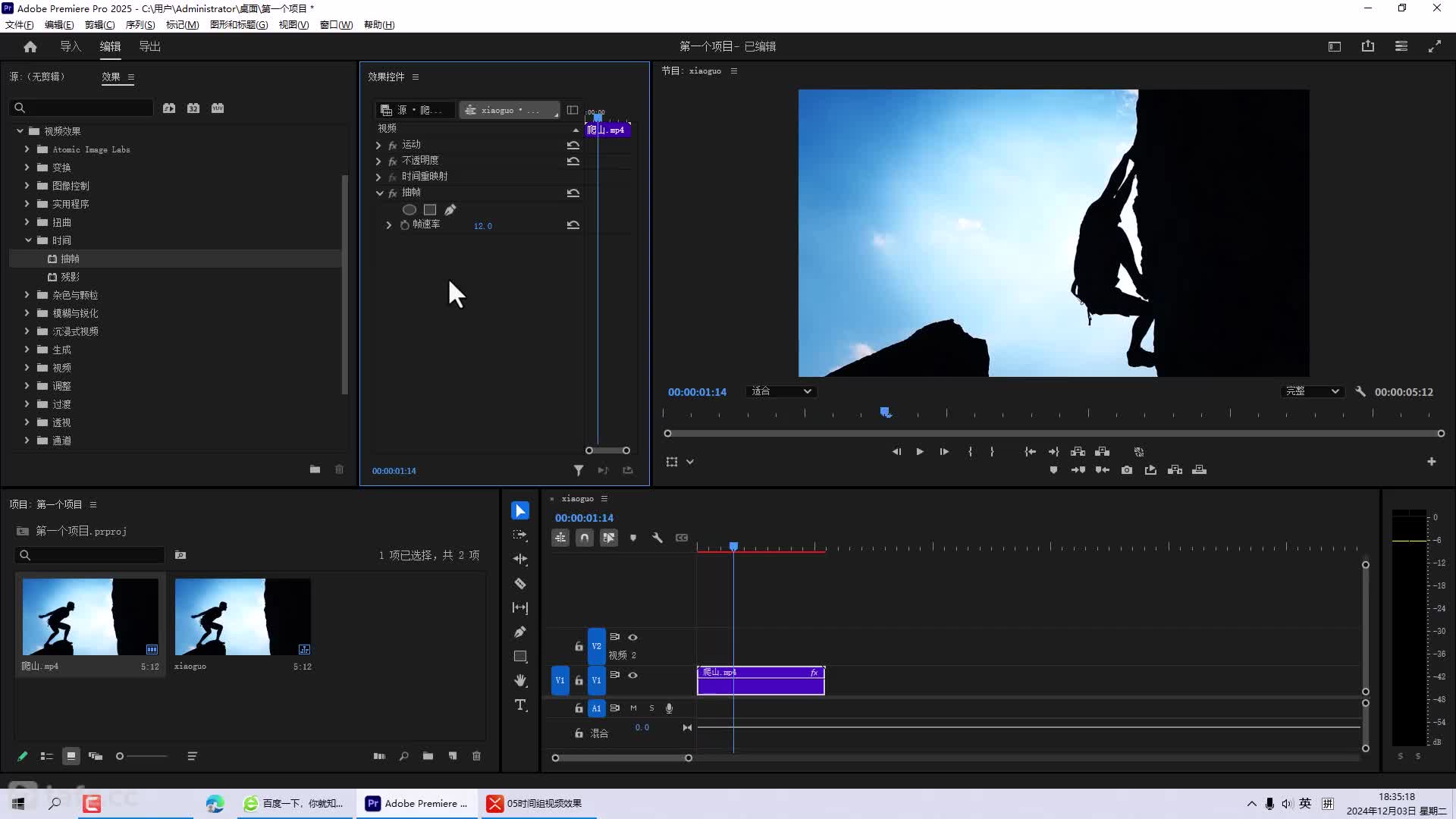Toggle Snap in timeline

(x=585, y=538)
